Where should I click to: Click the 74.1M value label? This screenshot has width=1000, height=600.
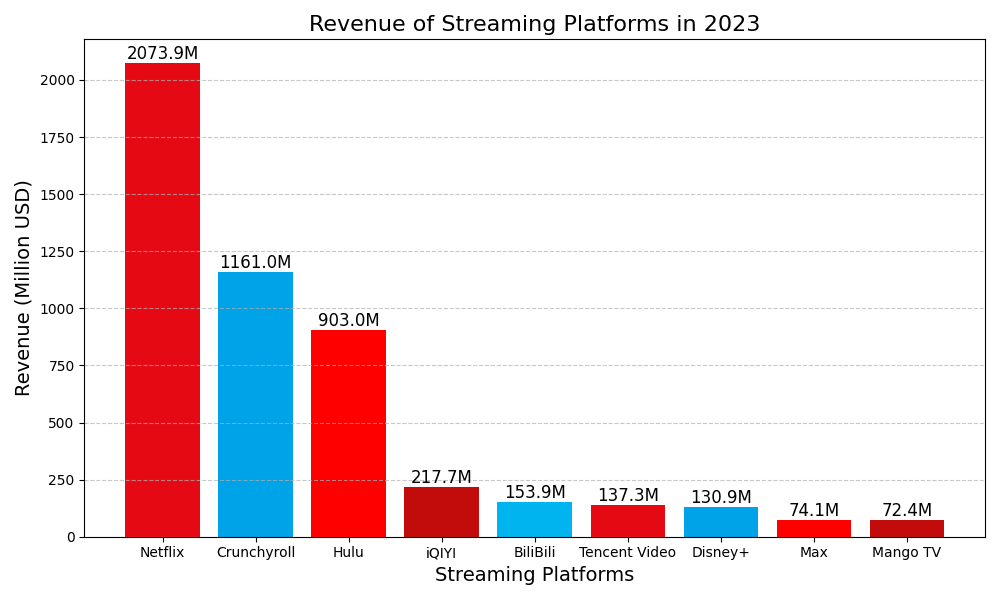pyautogui.click(x=814, y=510)
